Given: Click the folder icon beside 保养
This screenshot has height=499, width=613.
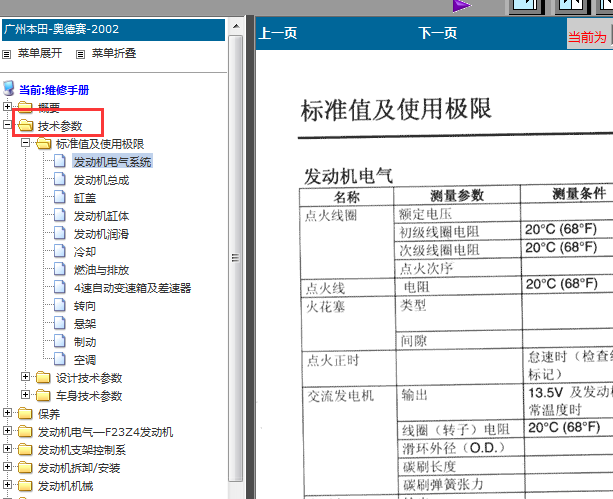Looking at the screenshot, I should pyautogui.click(x=26, y=413).
